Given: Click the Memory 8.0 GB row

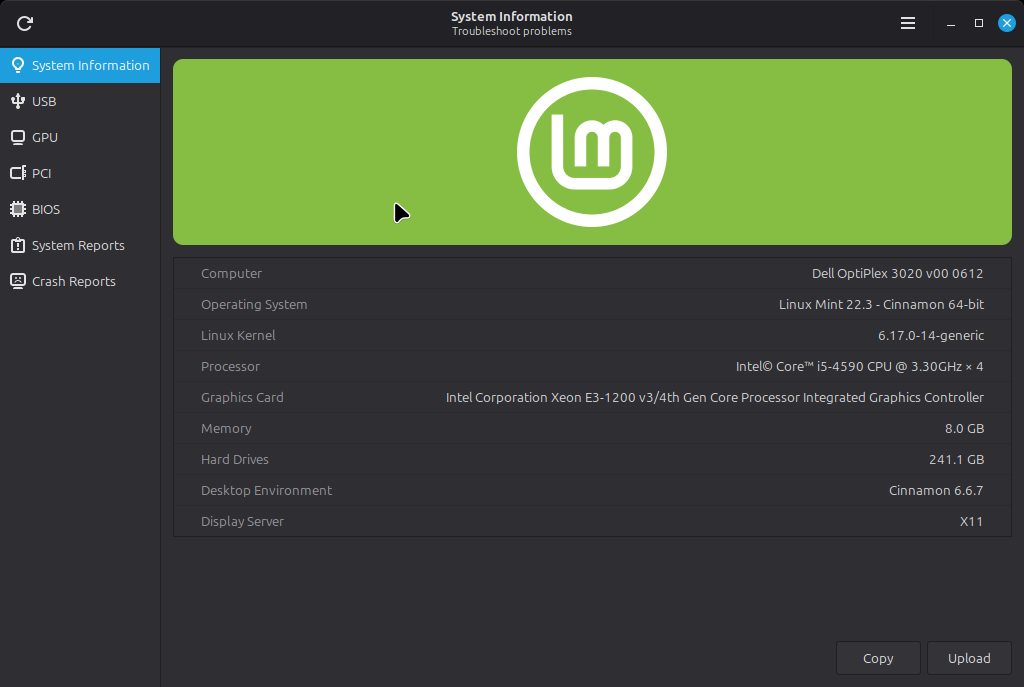Looking at the screenshot, I should point(592,428).
